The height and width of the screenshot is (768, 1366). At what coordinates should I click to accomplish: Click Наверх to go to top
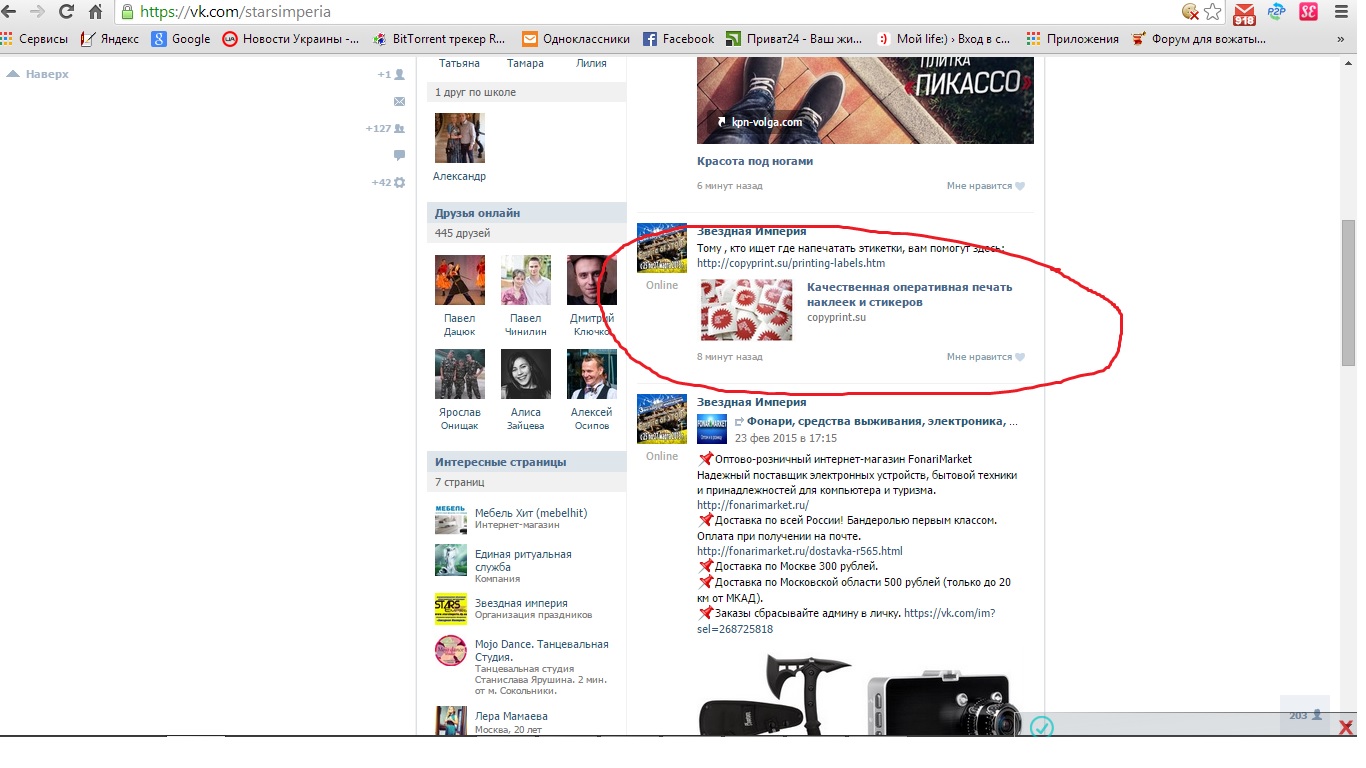tap(38, 74)
